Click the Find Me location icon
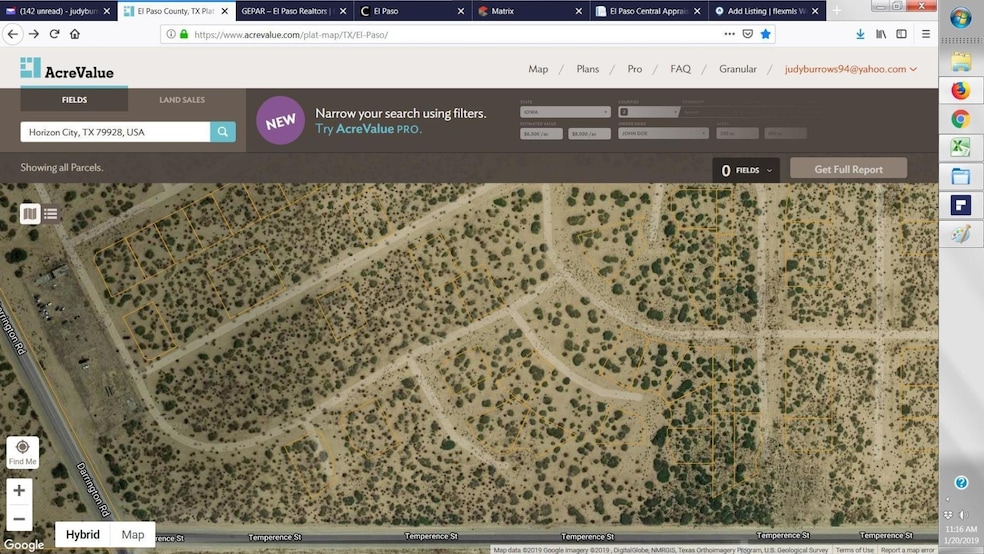The height and width of the screenshot is (554, 984). pyautogui.click(x=22, y=452)
